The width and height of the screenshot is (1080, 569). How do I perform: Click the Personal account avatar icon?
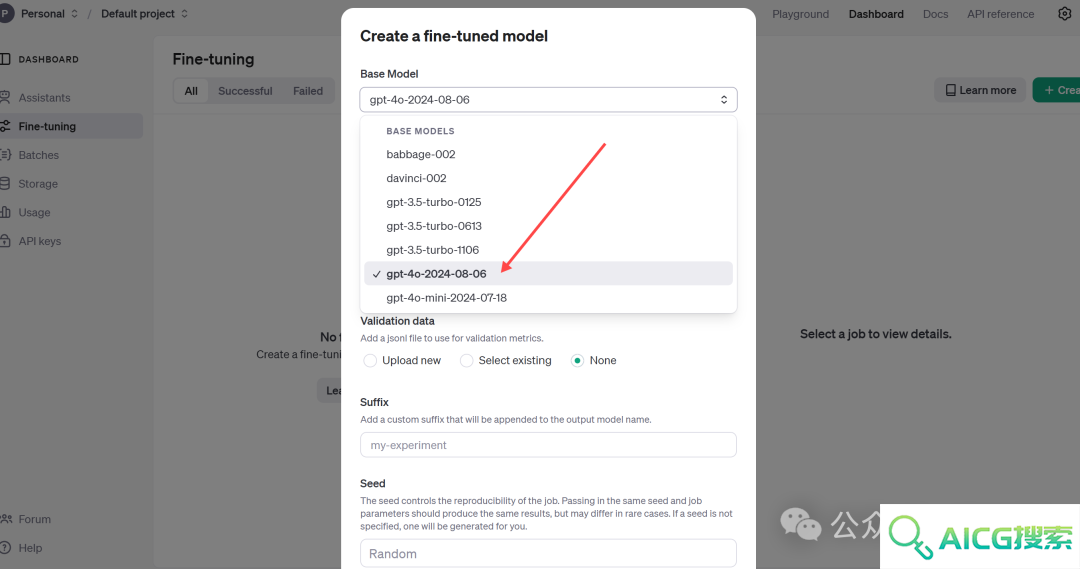pos(6,14)
